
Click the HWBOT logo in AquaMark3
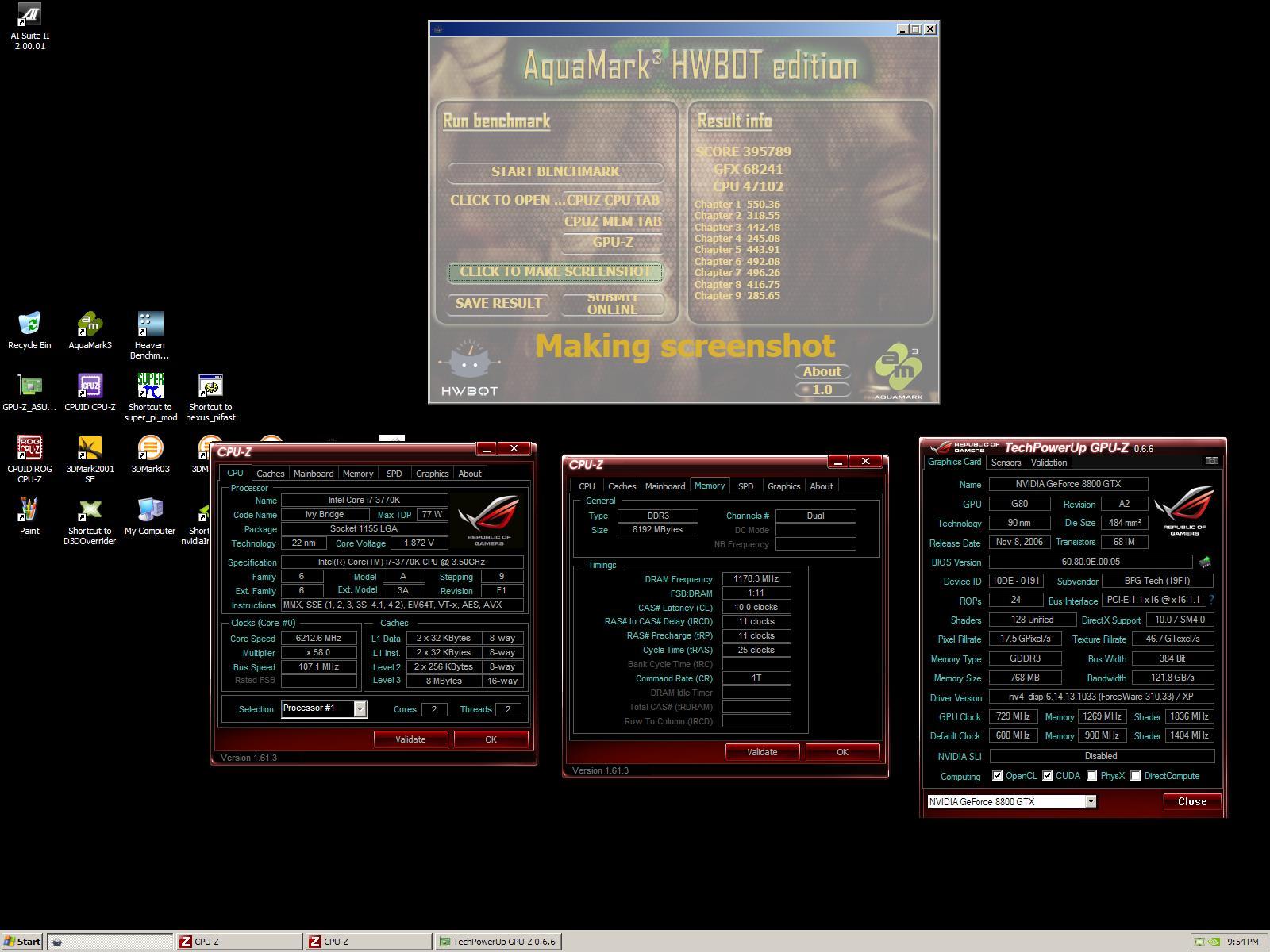click(x=469, y=367)
